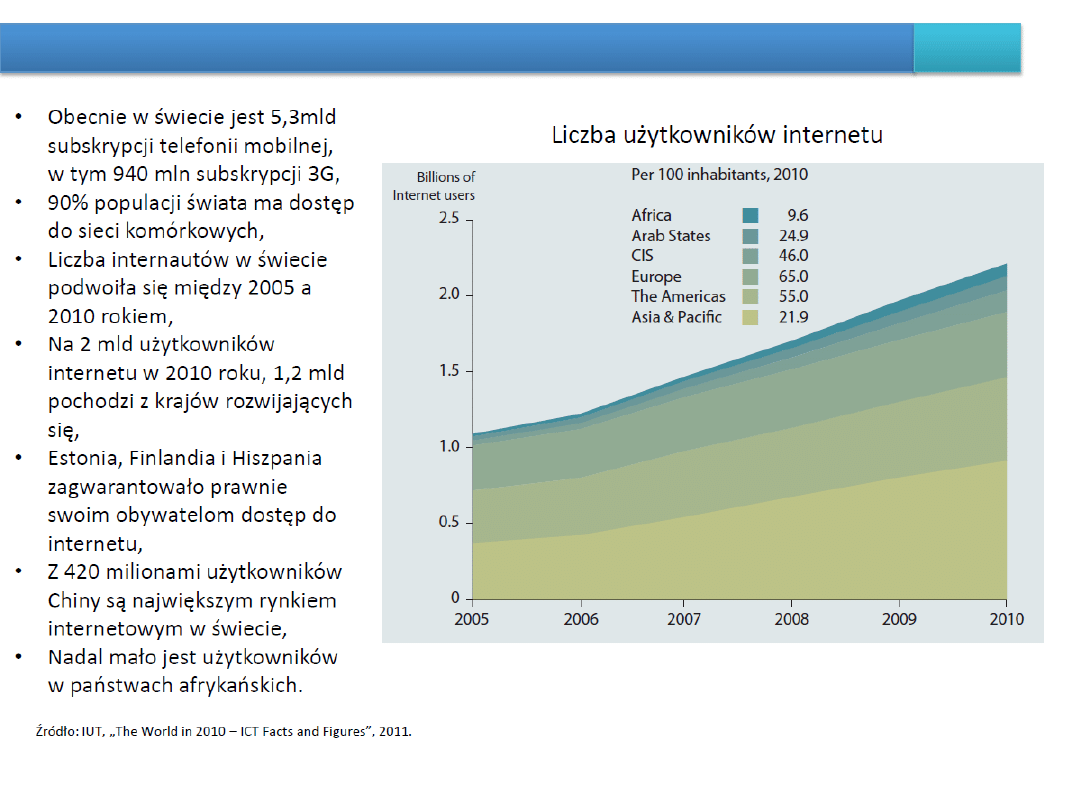Select the last bullet about państwach afrykańskich
The image size is (1080, 810).
[x=192, y=671]
